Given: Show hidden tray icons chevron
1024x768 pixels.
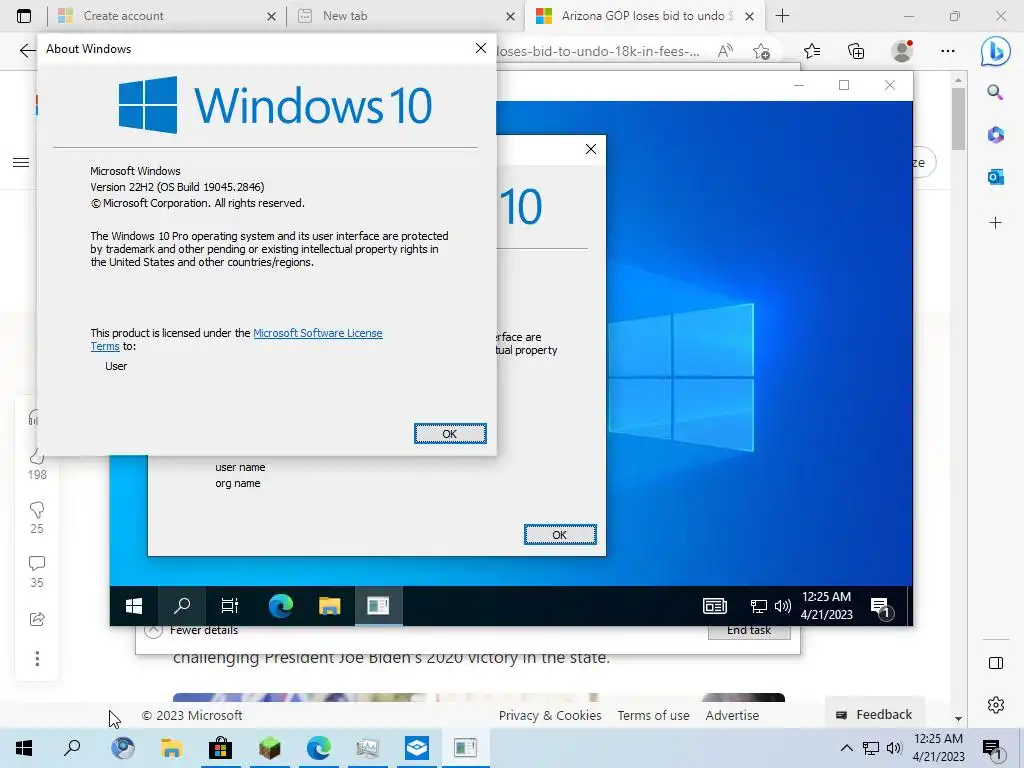Looking at the screenshot, I should click(846, 748).
